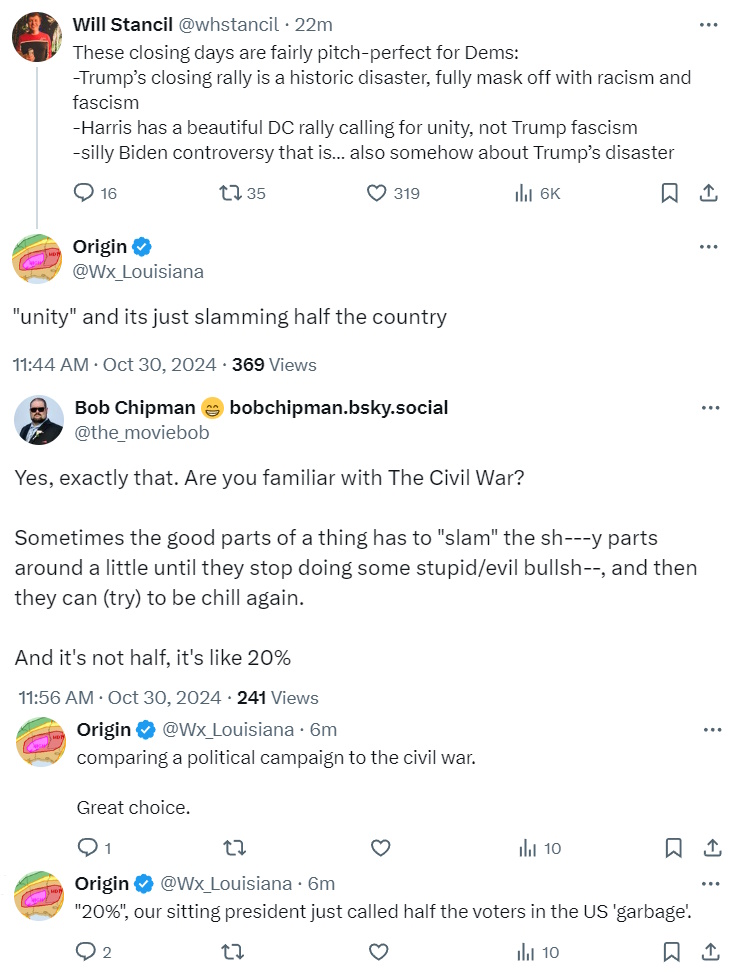Open the 11:44 AM Oct 30, 2024 timestamp

coord(114,364)
